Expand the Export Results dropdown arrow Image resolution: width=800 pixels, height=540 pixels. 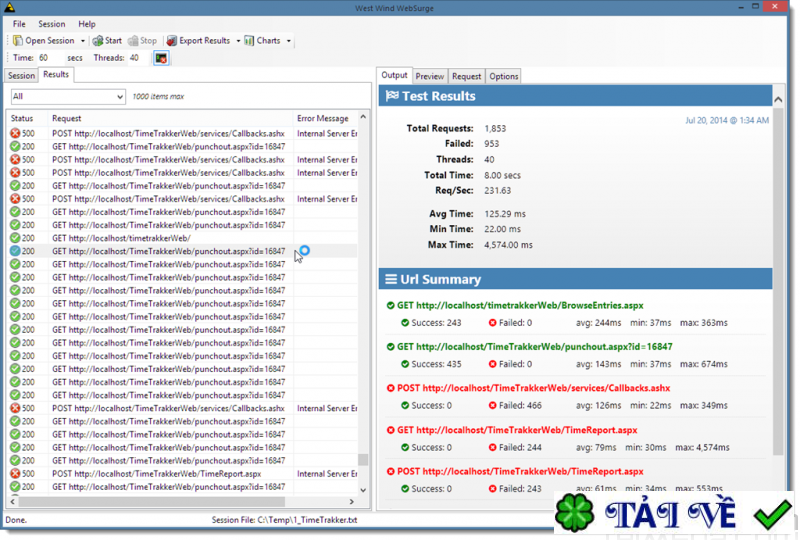click(x=238, y=41)
